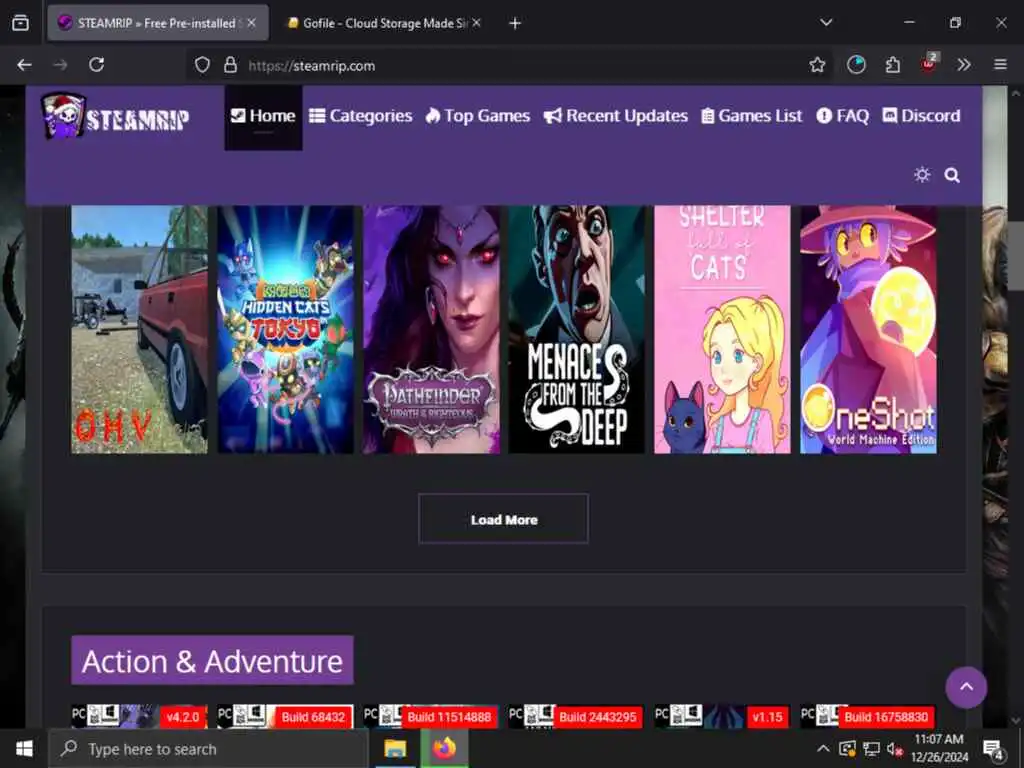Click the Type here to search box
This screenshot has width=1024, height=768.
click(x=209, y=749)
